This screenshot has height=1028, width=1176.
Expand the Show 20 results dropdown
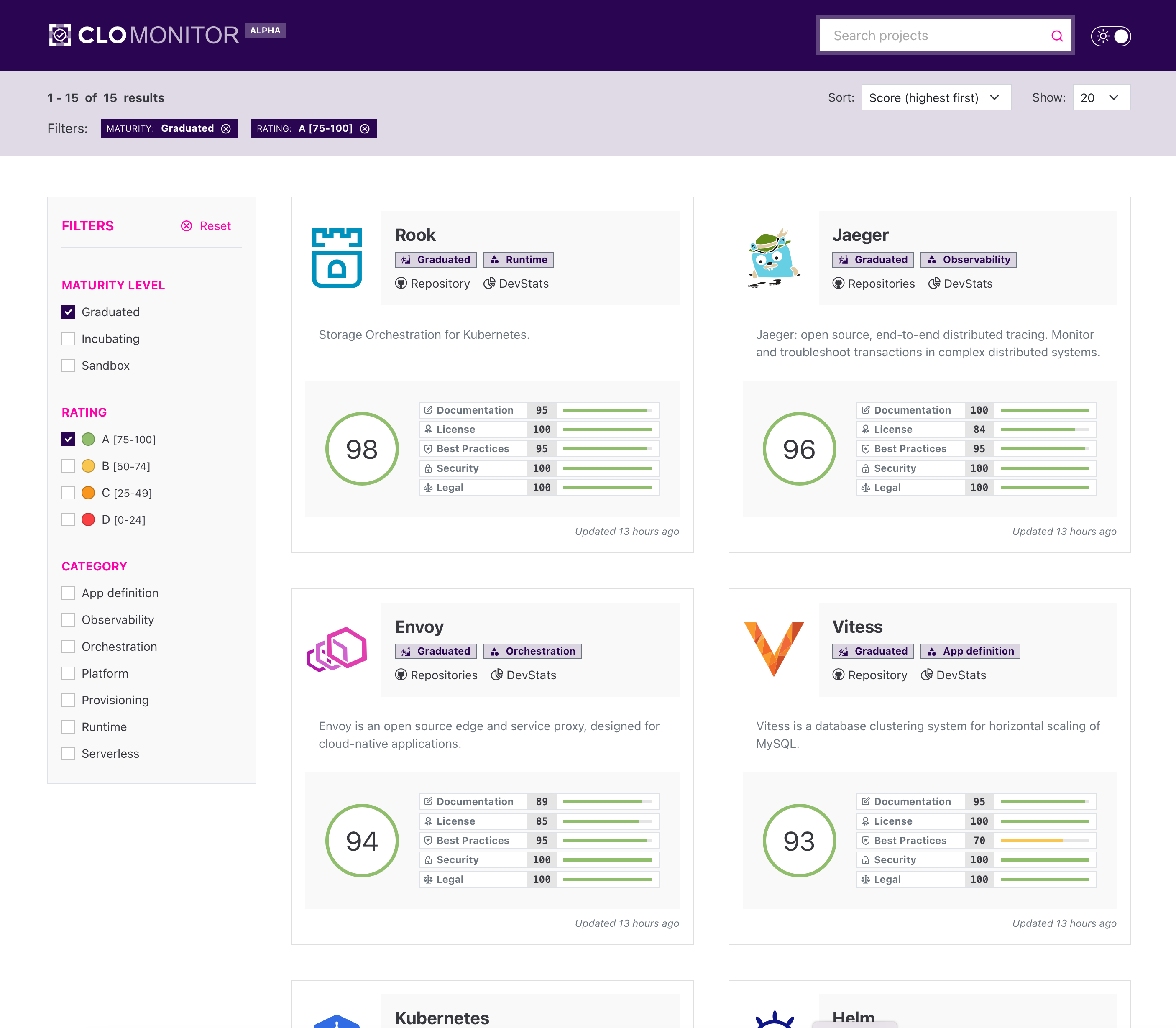(x=1101, y=97)
